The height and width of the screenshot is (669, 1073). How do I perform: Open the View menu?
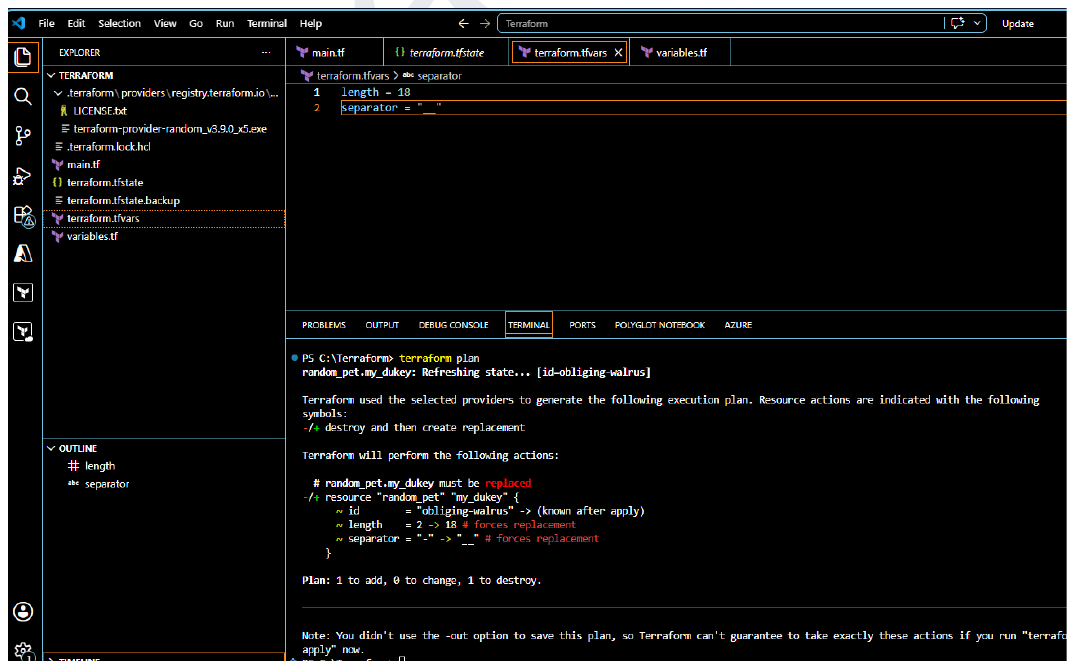pyautogui.click(x=165, y=23)
